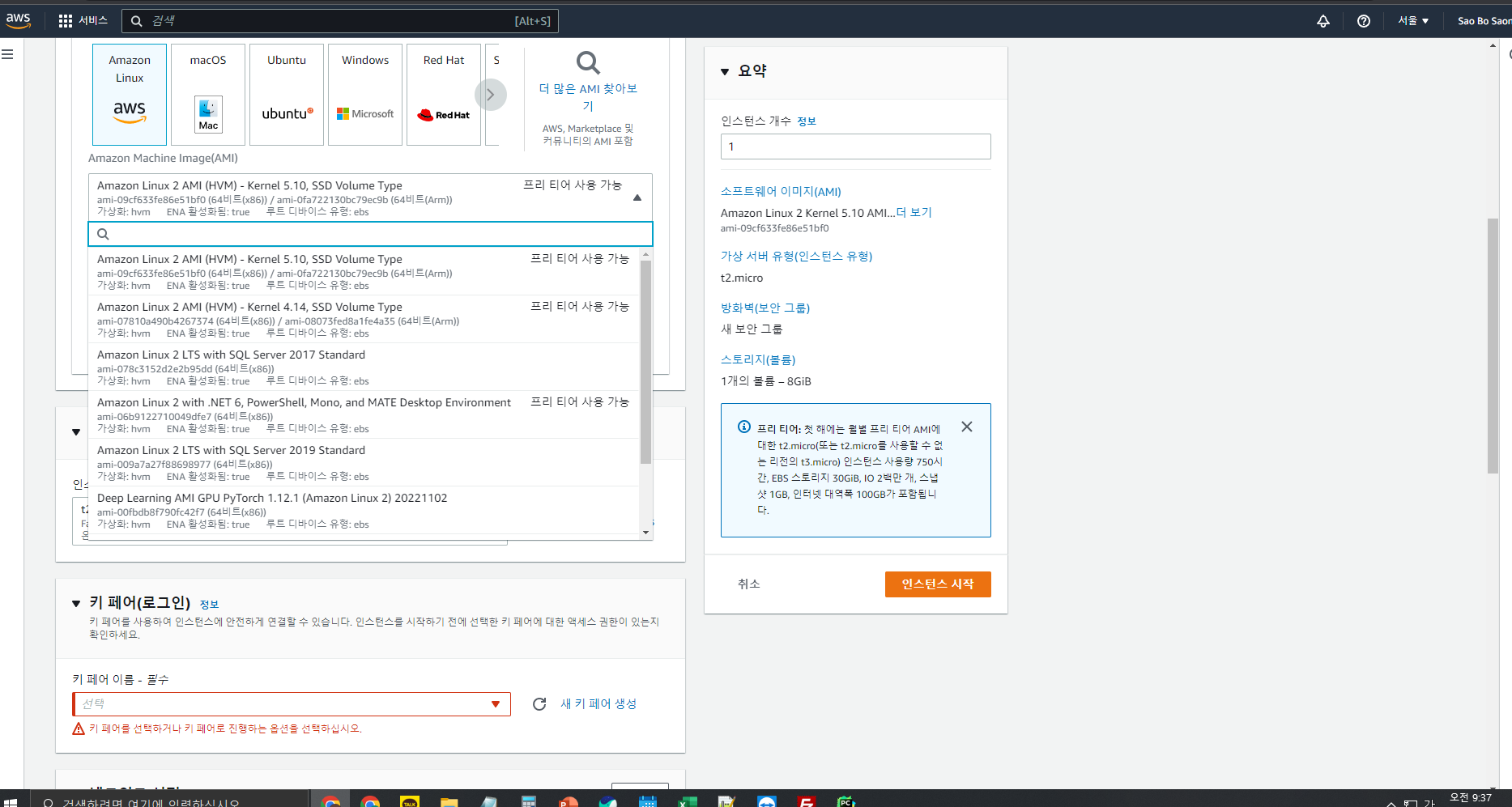Viewport: 1512px width, 807px height.
Task: Collapse the 요약 summary panel
Action: (x=725, y=71)
